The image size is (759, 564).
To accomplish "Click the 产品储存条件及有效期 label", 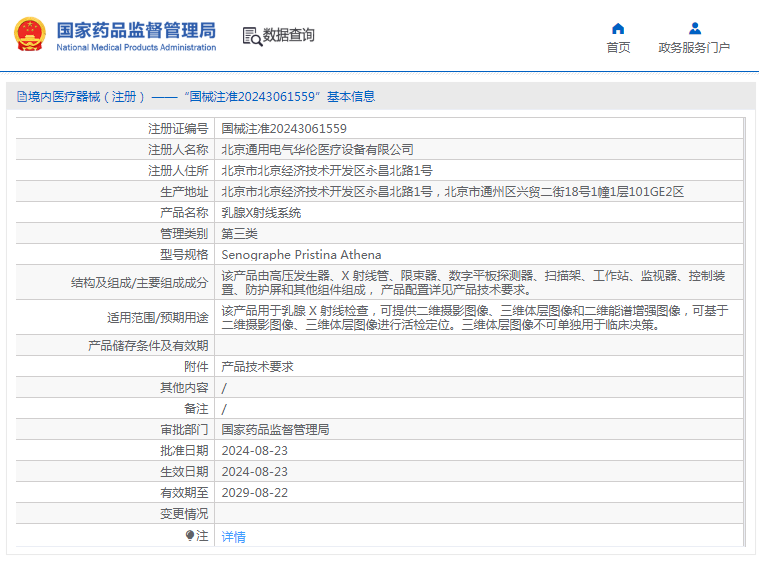I will click(148, 346).
